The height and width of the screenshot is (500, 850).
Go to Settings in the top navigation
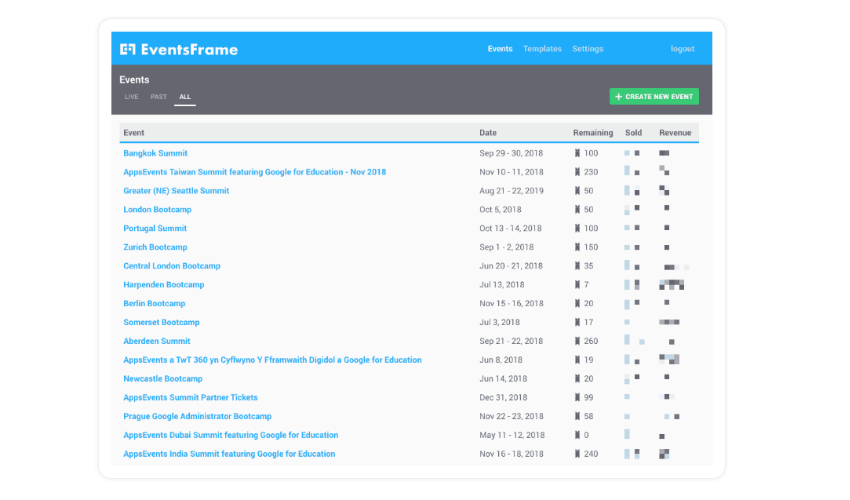point(588,49)
